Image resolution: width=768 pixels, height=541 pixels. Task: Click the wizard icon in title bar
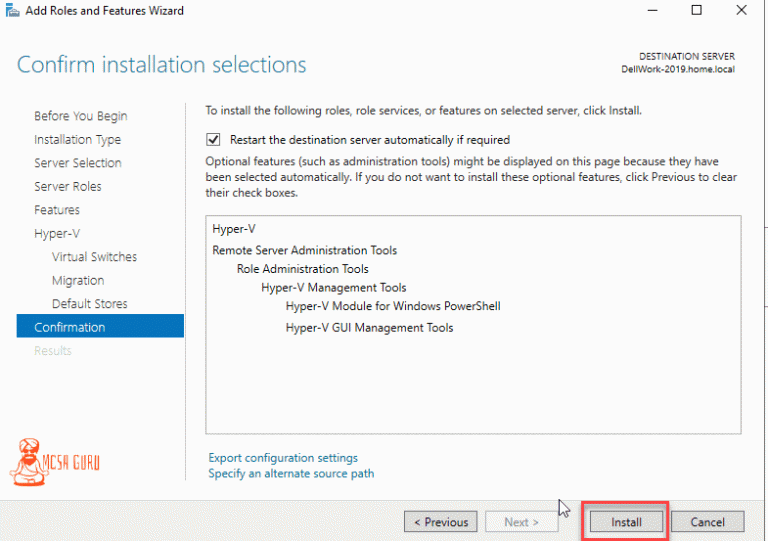(x=12, y=10)
